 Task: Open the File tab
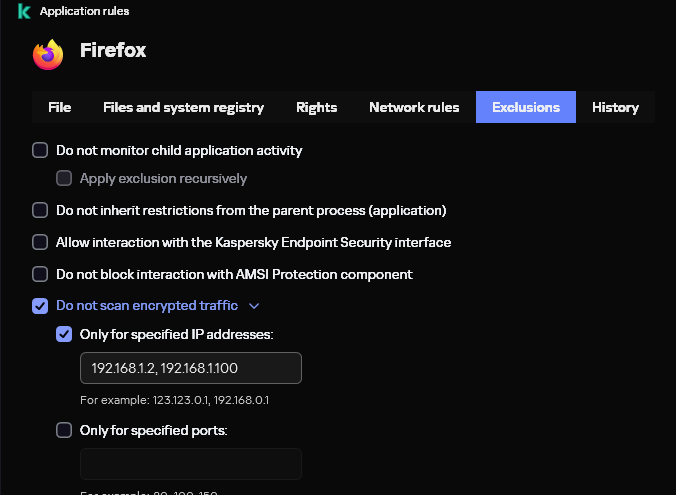tap(59, 107)
